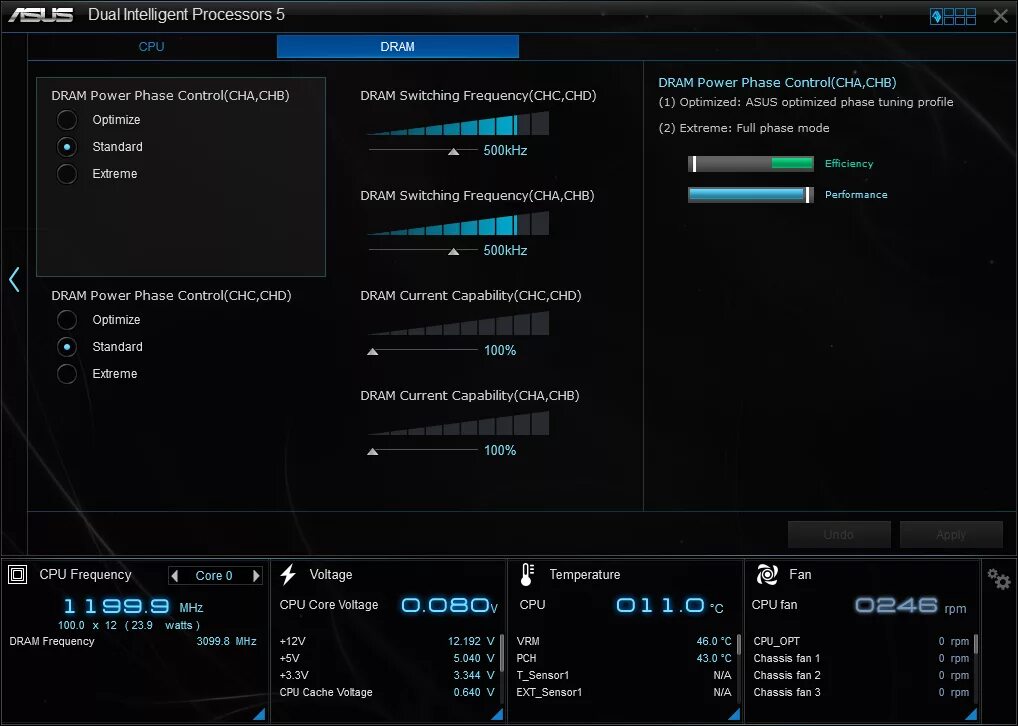Click the Chassis fan 3 row
Screen dimensions: 1018x726
(861, 692)
